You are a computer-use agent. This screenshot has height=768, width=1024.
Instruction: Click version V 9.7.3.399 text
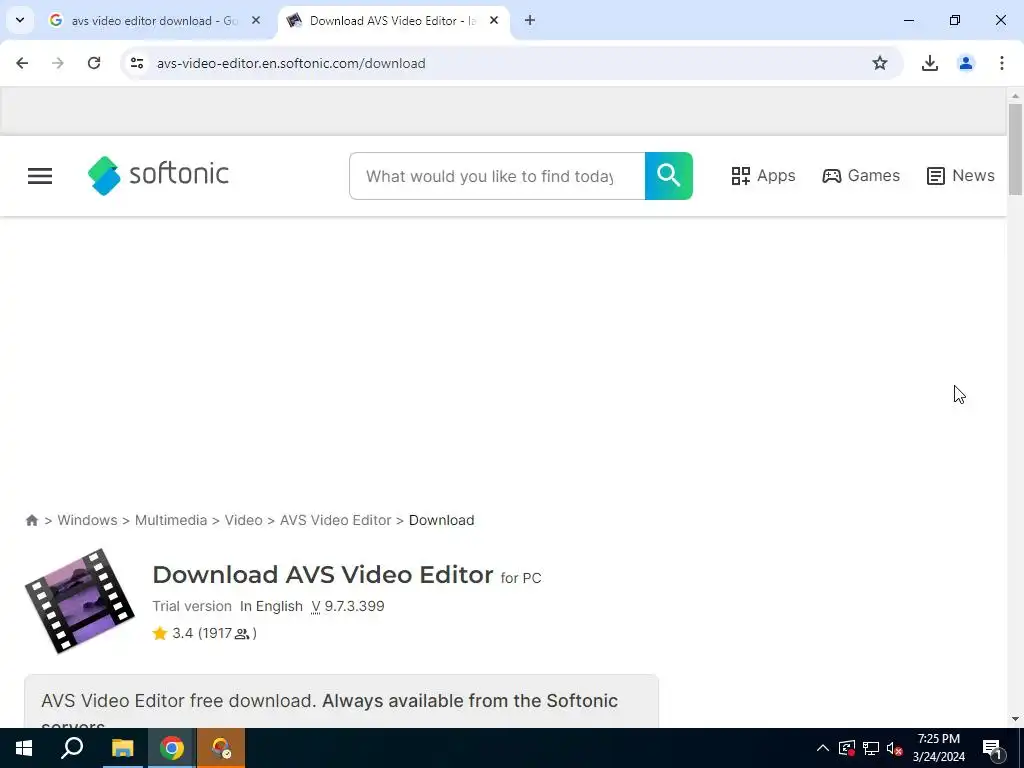click(347, 606)
